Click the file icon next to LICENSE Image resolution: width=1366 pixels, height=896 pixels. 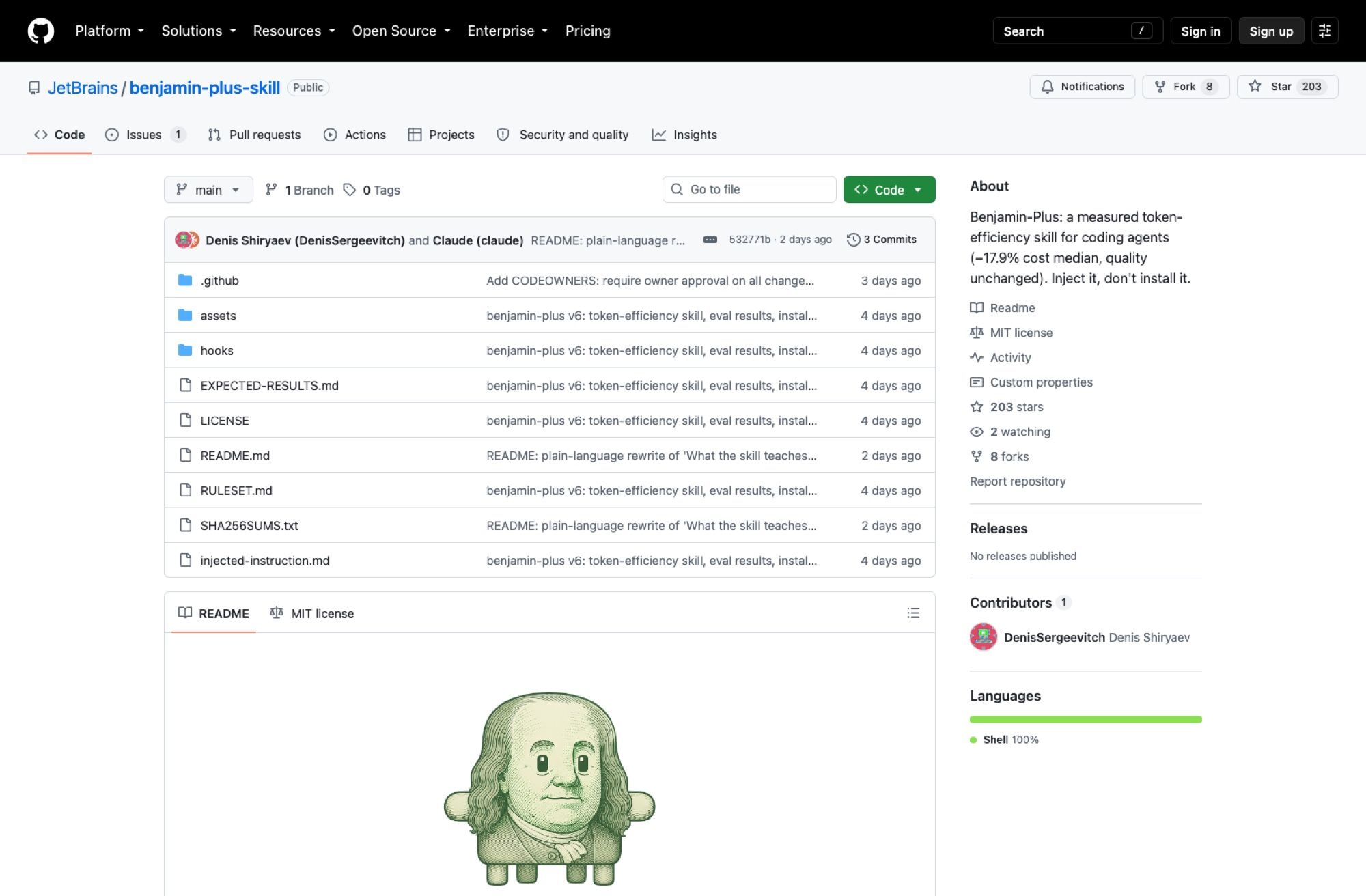(185, 420)
